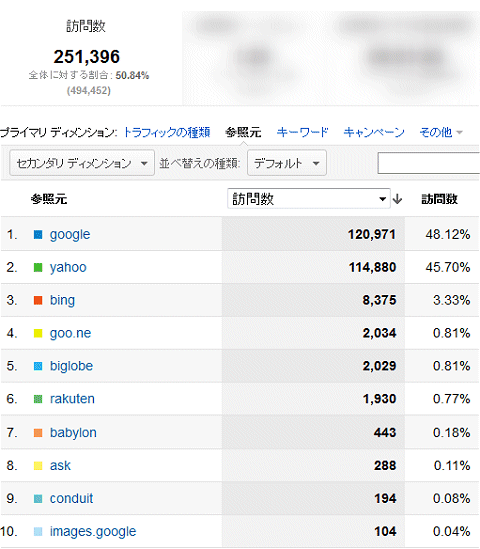This screenshot has height=549, width=480.
Task: Click biglobe visits value 2,029
Action: (x=379, y=366)
